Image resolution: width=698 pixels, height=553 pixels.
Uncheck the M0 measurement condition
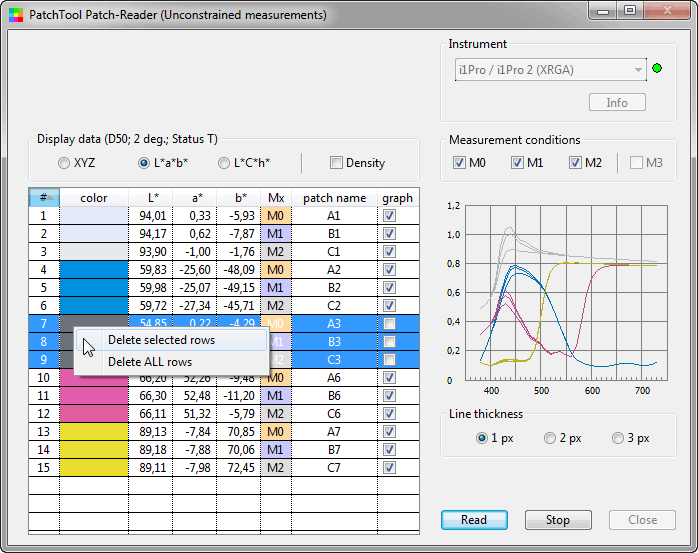coord(459,163)
